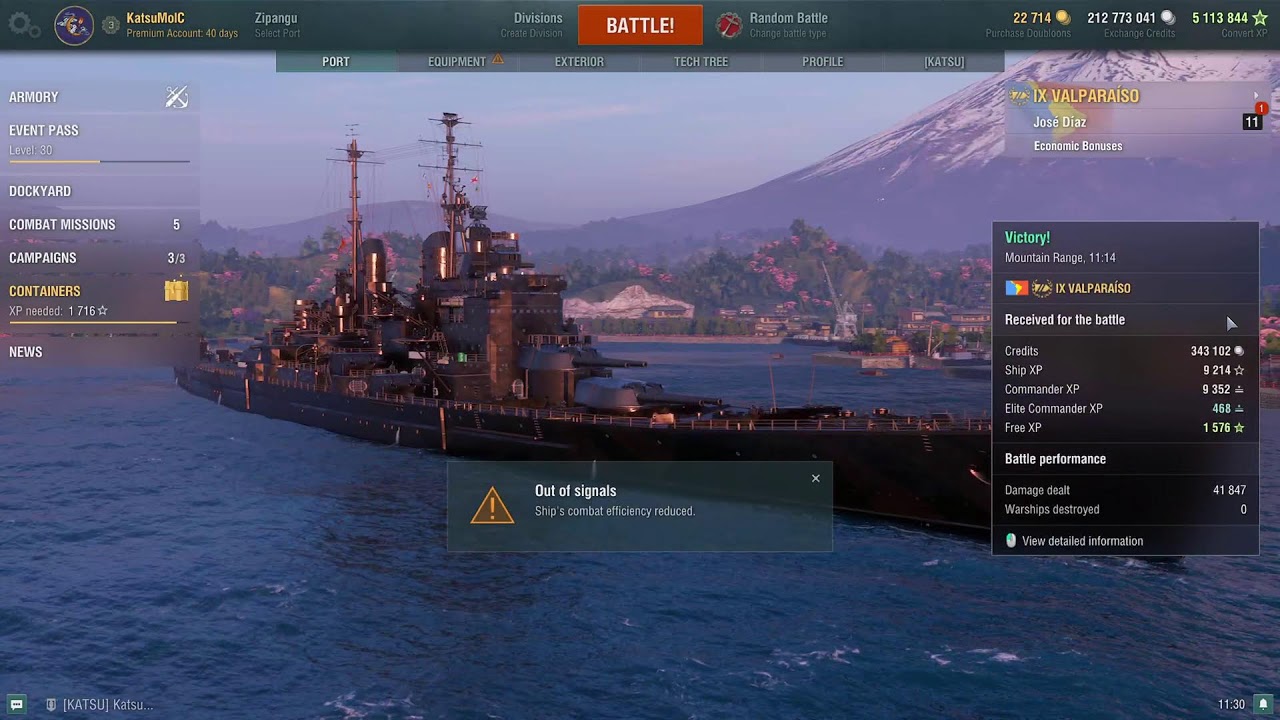Open Economic Bonuses for the ship
The height and width of the screenshot is (720, 1280).
coord(1078,146)
